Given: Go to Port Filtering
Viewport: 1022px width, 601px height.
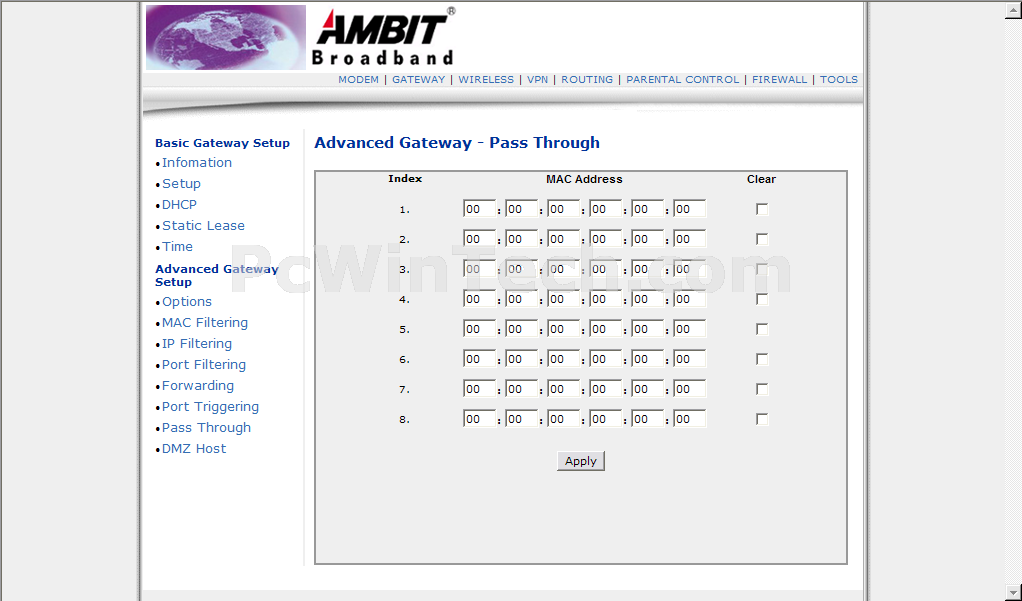Looking at the screenshot, I should click(204, 364).
